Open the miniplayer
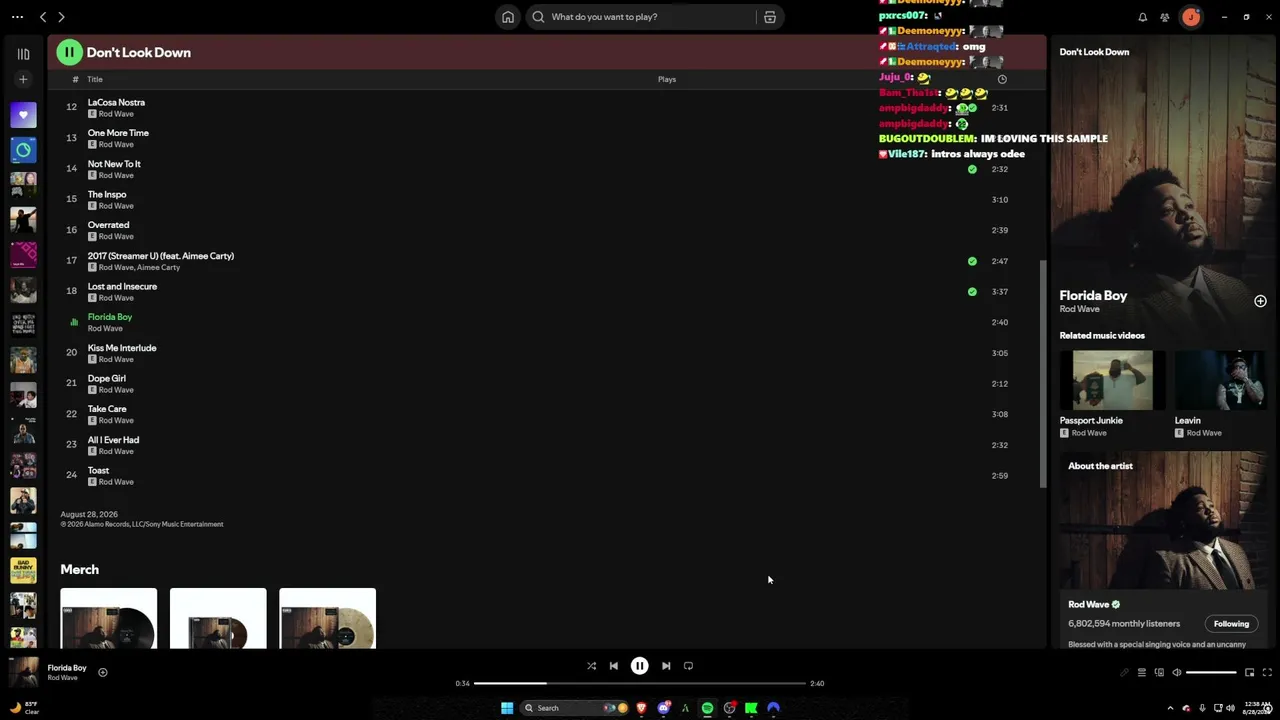 point(1249,673)
